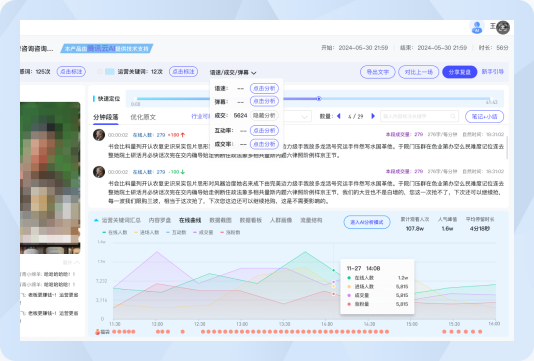Click the 猫货 marker row icon

(x=97, y=332)
